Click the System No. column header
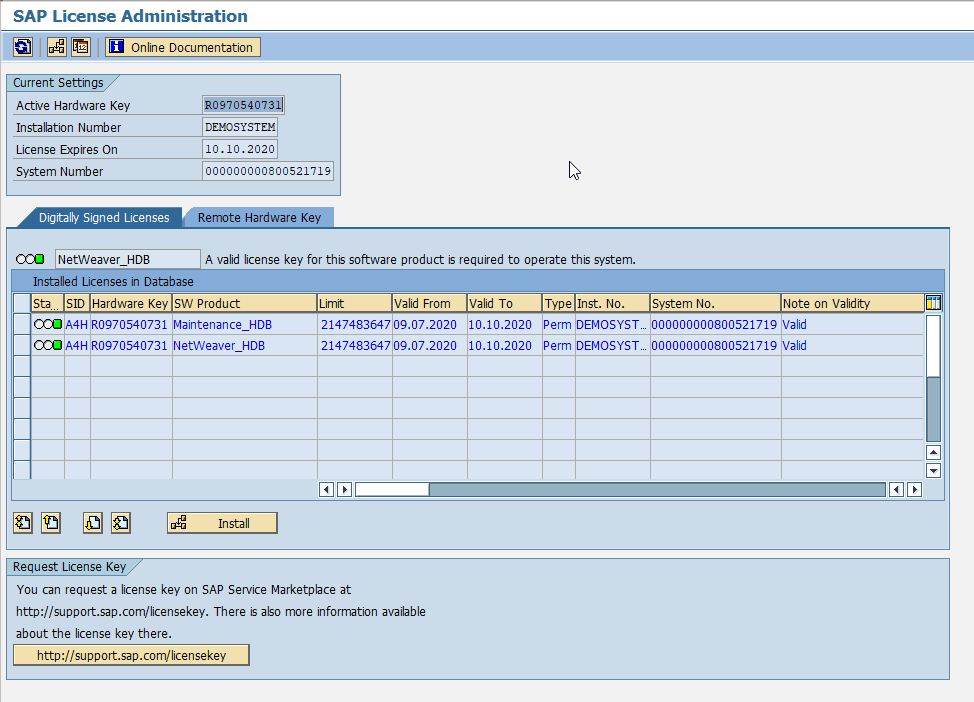974x702 pixels. point(716,303)
